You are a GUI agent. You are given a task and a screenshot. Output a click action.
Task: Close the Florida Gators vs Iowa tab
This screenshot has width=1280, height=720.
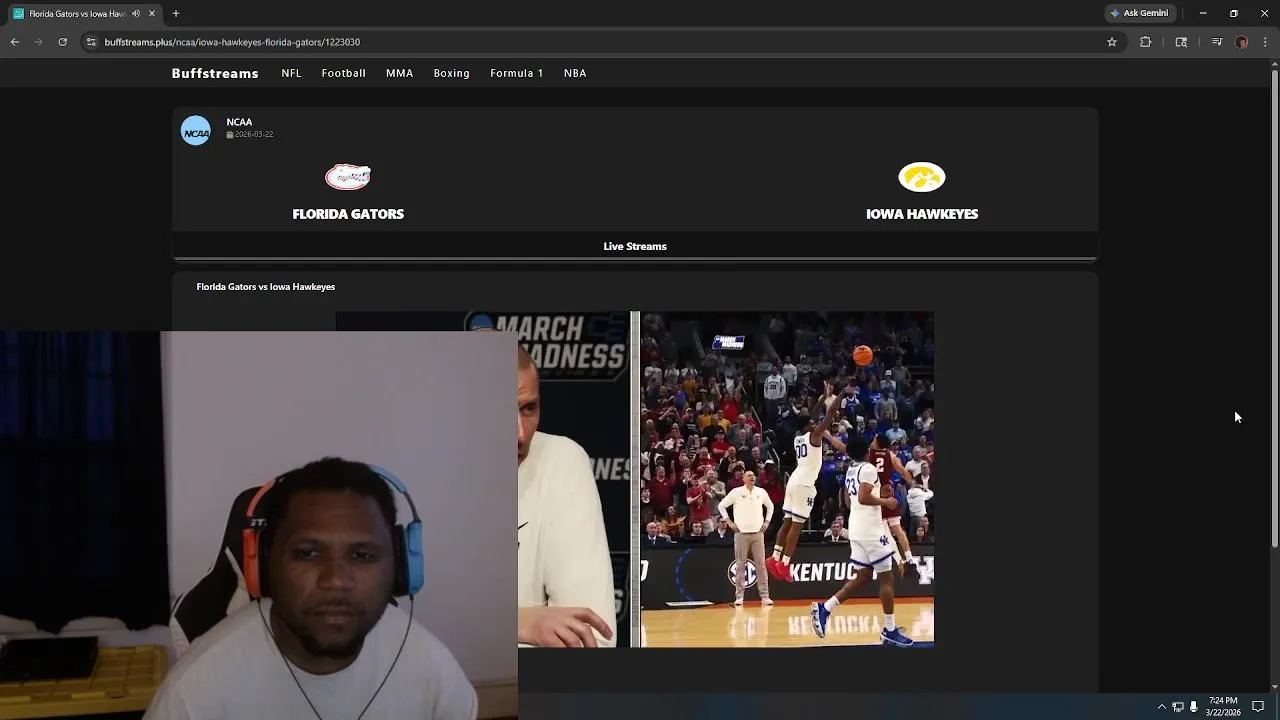[x=152, y=14]
